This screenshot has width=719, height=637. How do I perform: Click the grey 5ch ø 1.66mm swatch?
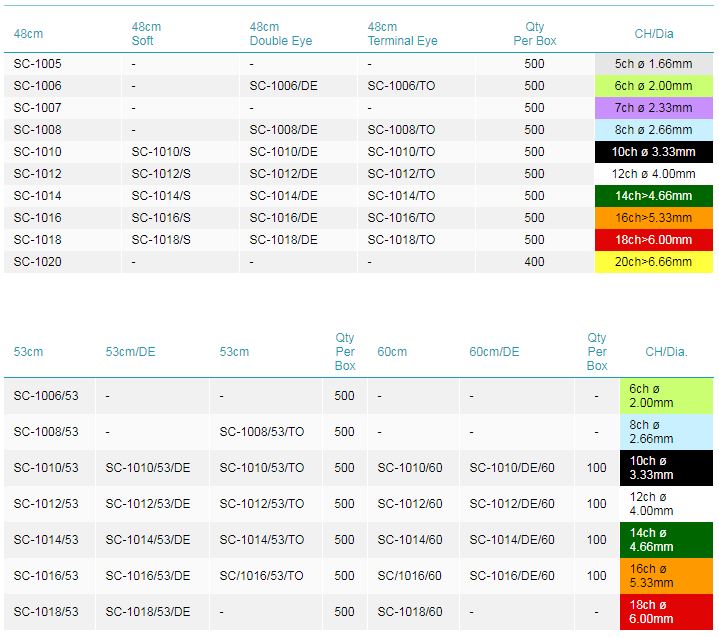tap(653, 64)
